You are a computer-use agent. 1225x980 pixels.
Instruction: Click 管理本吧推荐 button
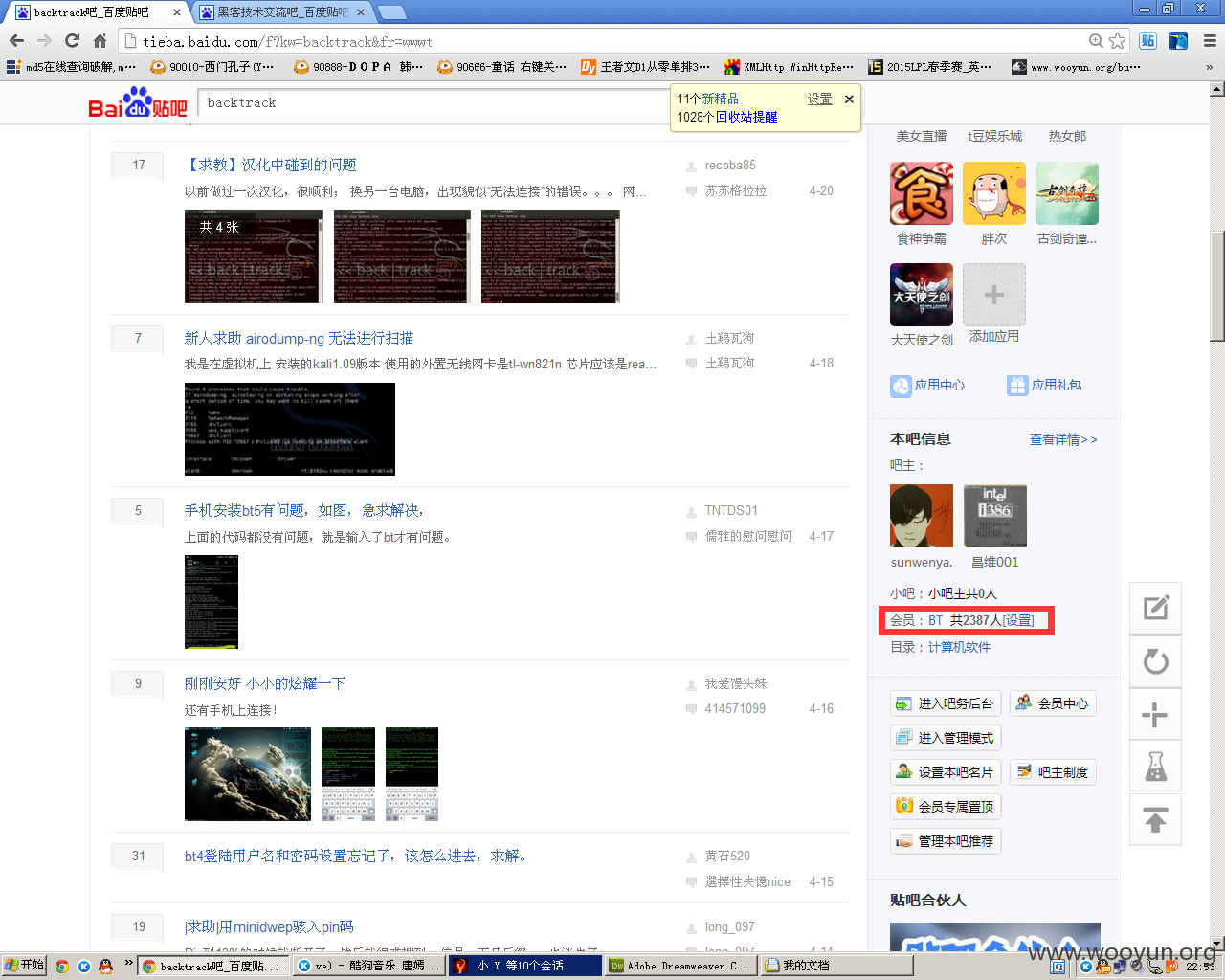pos(946,841)
